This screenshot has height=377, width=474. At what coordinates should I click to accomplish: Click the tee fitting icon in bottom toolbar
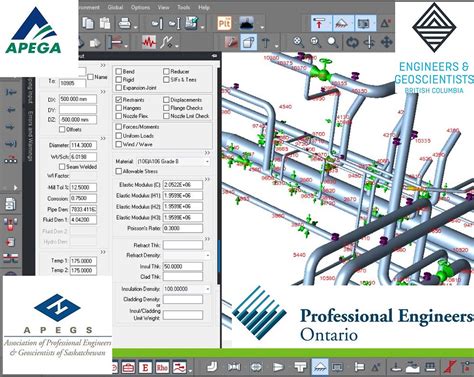click(300, 367)
